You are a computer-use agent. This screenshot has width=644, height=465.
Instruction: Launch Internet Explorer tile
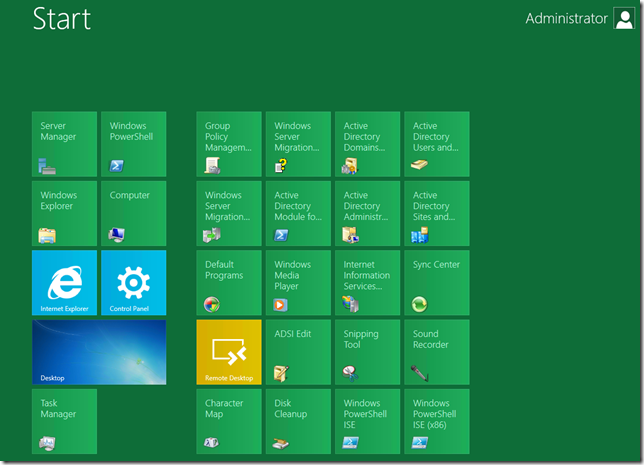click(64, 283)
